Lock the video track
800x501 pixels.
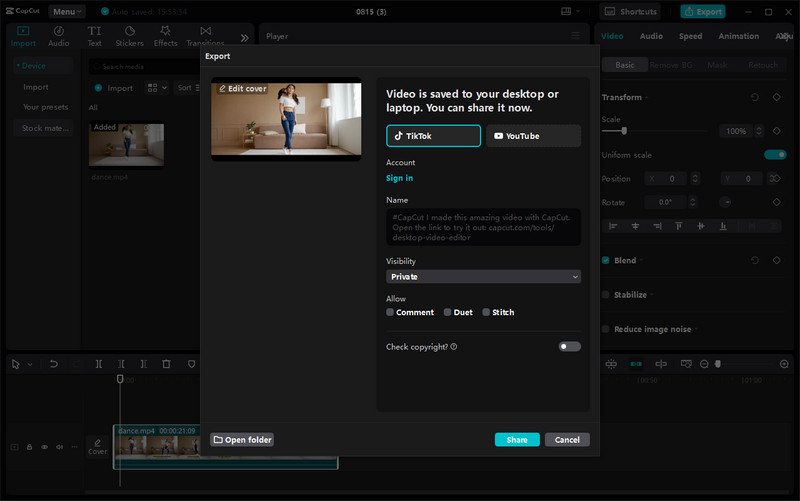(30, 447)
